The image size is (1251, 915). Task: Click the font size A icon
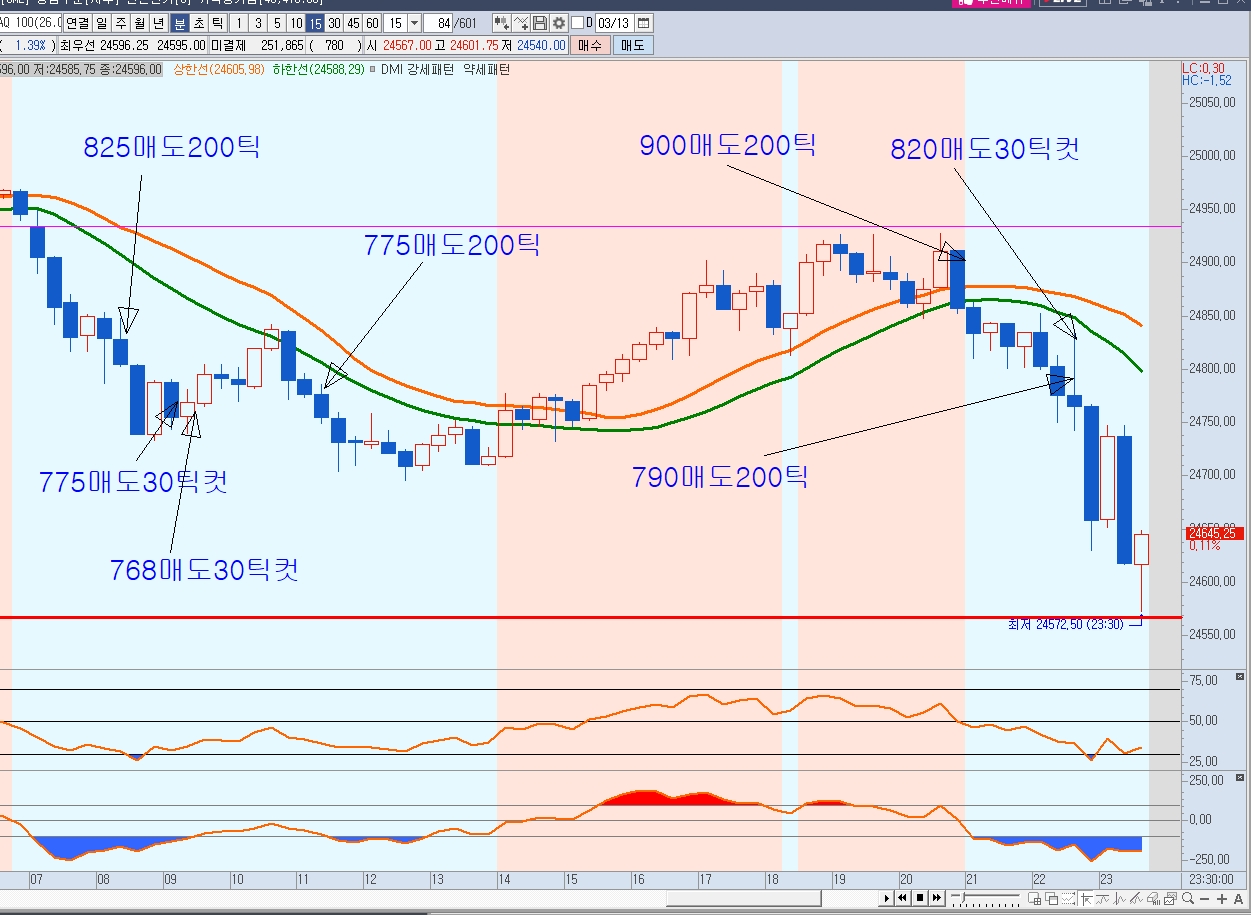(1239, 899)
